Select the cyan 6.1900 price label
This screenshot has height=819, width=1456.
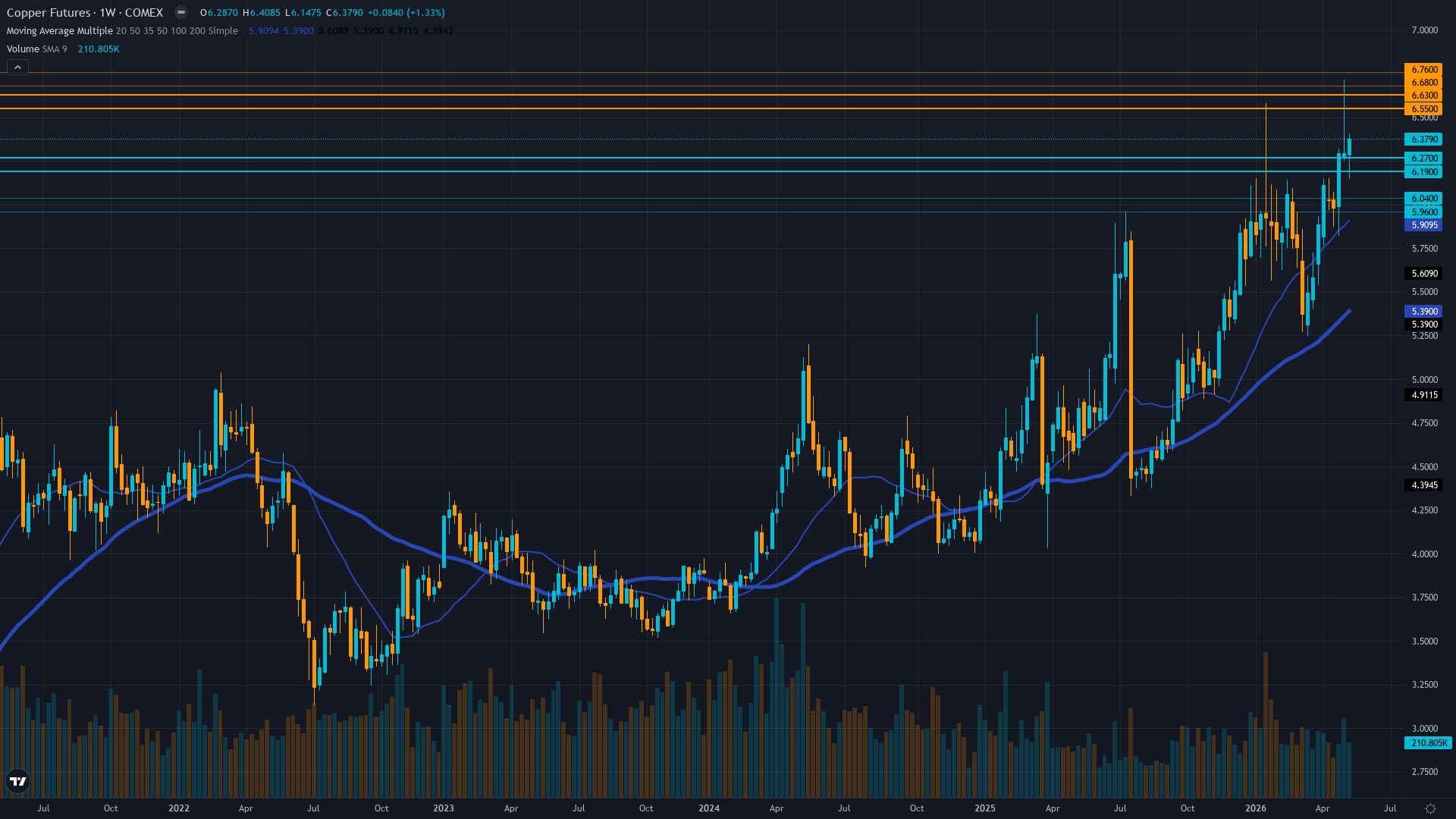coord(1423,172)
